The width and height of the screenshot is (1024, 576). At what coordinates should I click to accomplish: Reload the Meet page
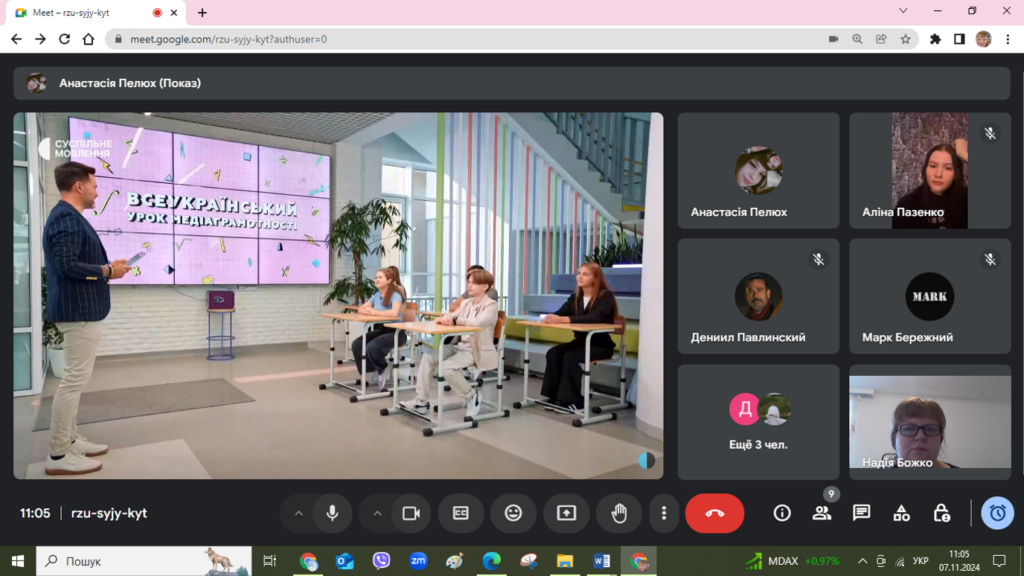click(x=64, y=39)
